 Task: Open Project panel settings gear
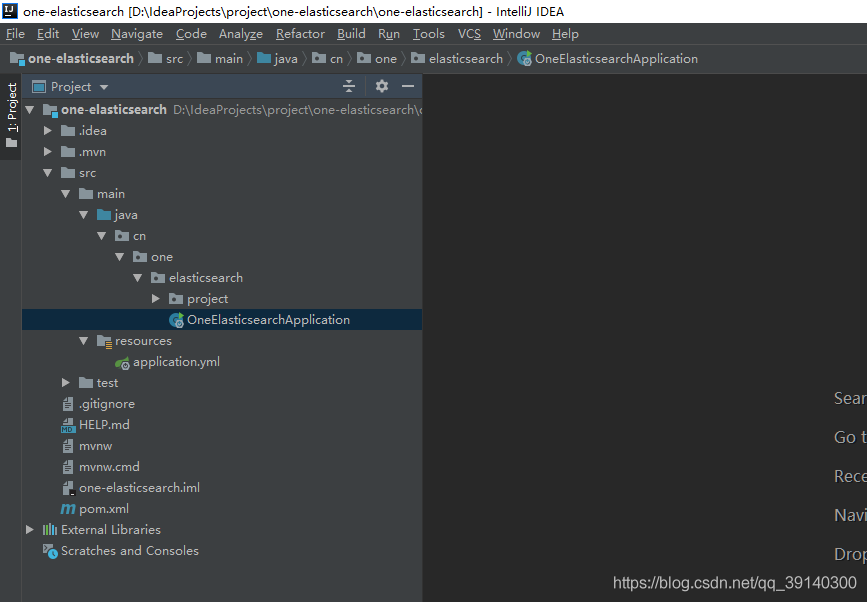[382, 86]
